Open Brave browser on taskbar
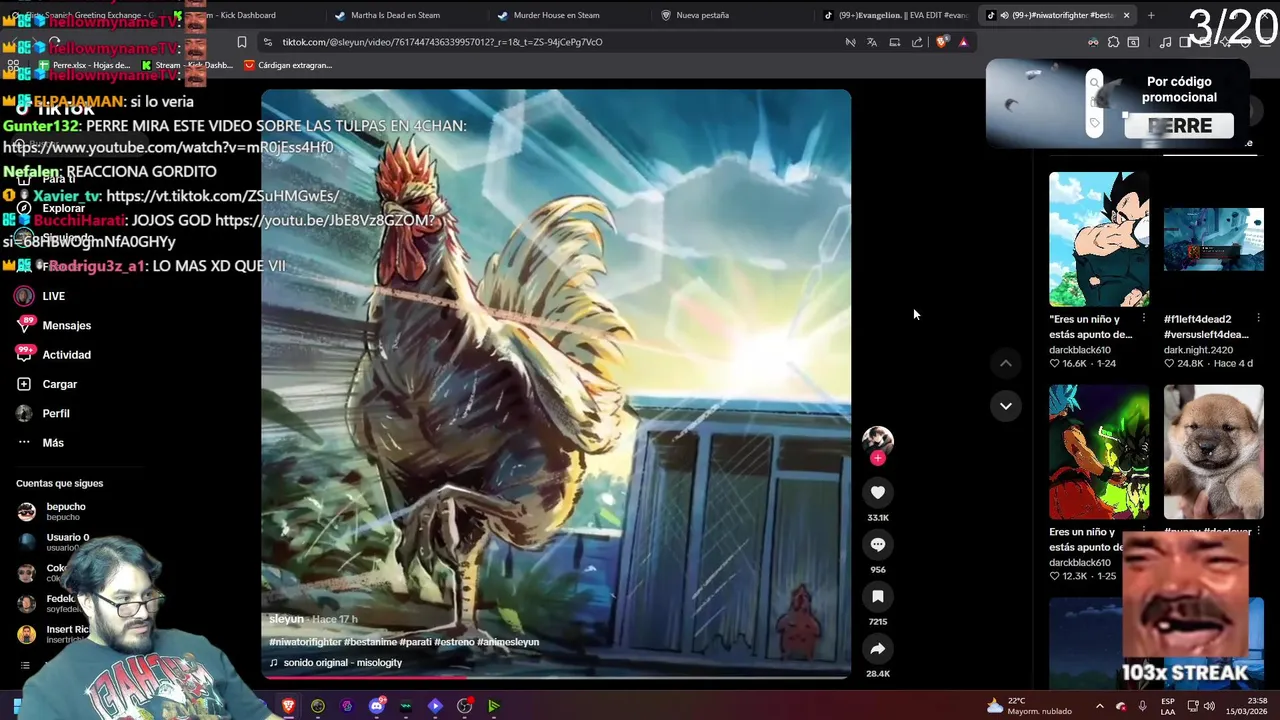 [x=288, y=706]
